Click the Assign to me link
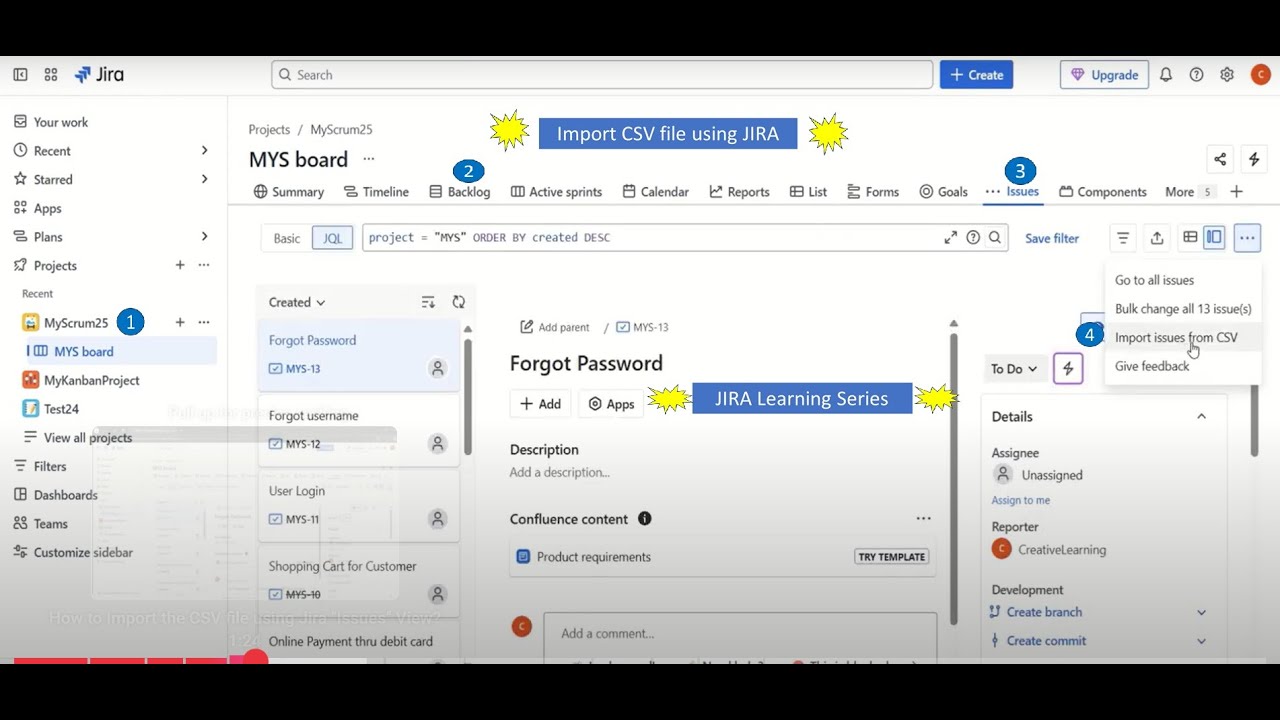Viewport: 1280px width, 720px height. click(x=1020, y=500)
